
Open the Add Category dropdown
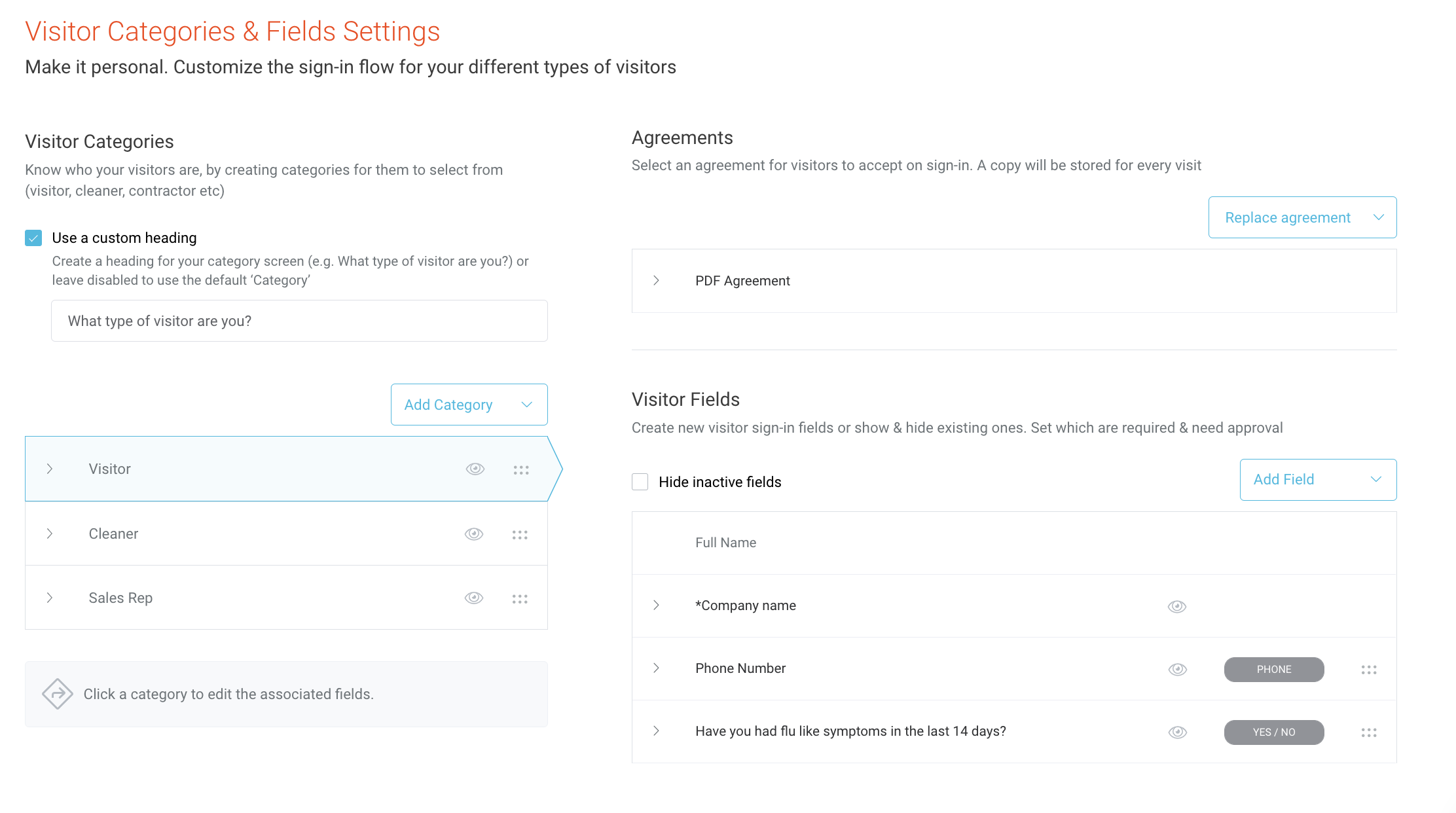point(469,405)
